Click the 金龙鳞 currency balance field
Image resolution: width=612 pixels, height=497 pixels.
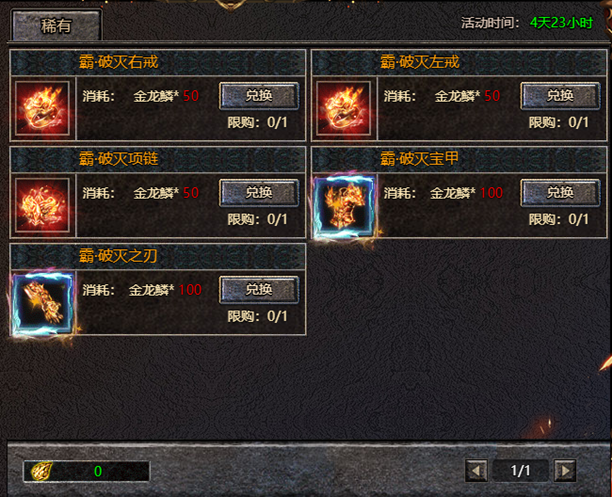coord(87,471)
